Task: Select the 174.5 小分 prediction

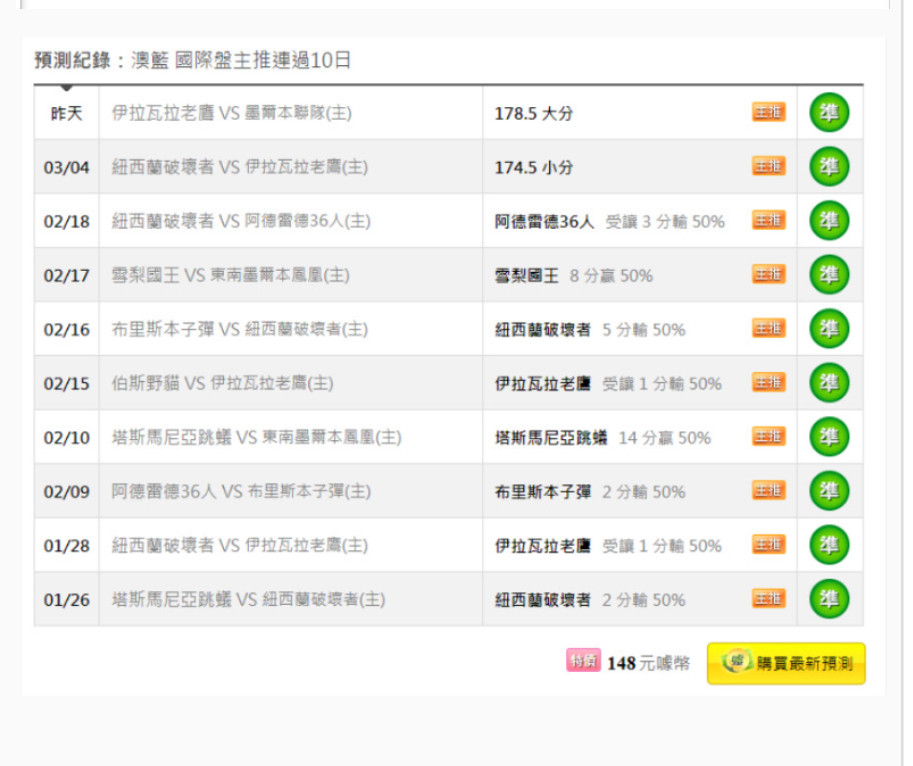Action: (x=534, y=168)
